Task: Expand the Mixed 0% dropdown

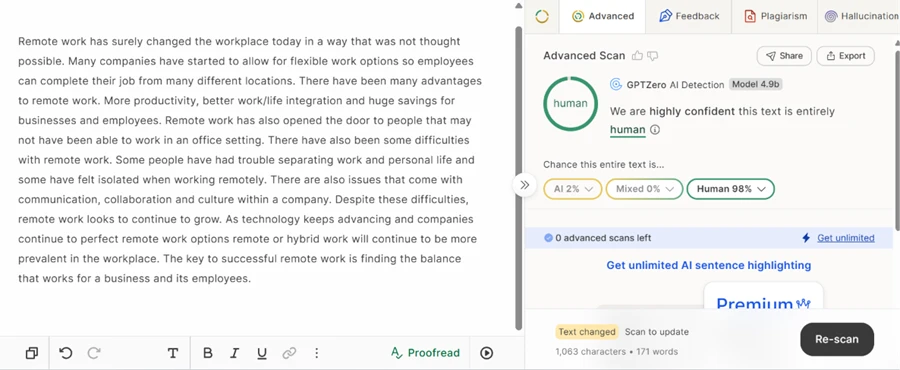Action: point(644,189)
